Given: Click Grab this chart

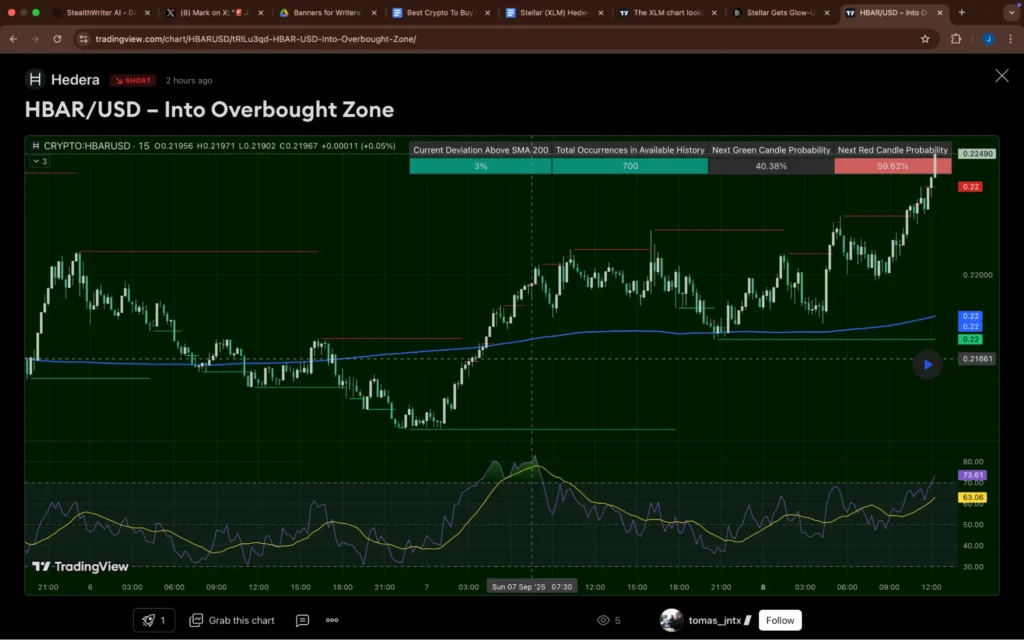Looking at the screenshot, I should [232, 620].
